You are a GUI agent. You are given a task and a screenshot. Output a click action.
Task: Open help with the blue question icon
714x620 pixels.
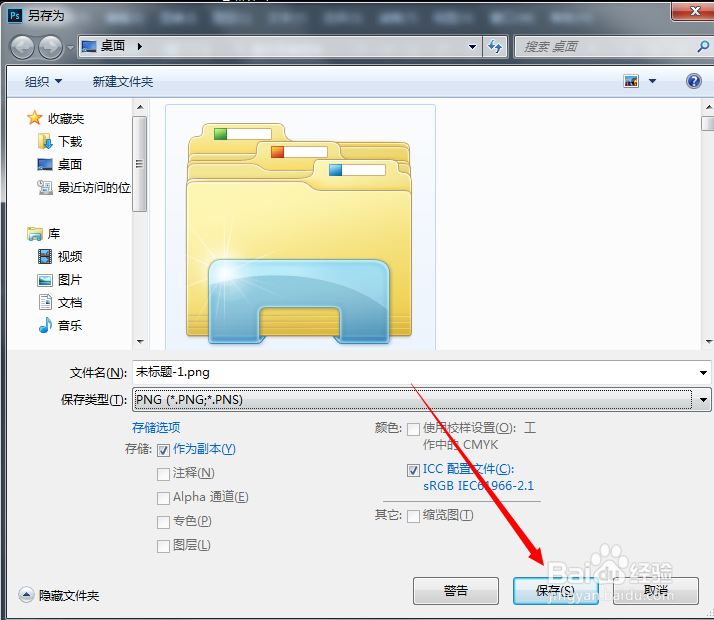pyautogui.click(x=694, y=81)
